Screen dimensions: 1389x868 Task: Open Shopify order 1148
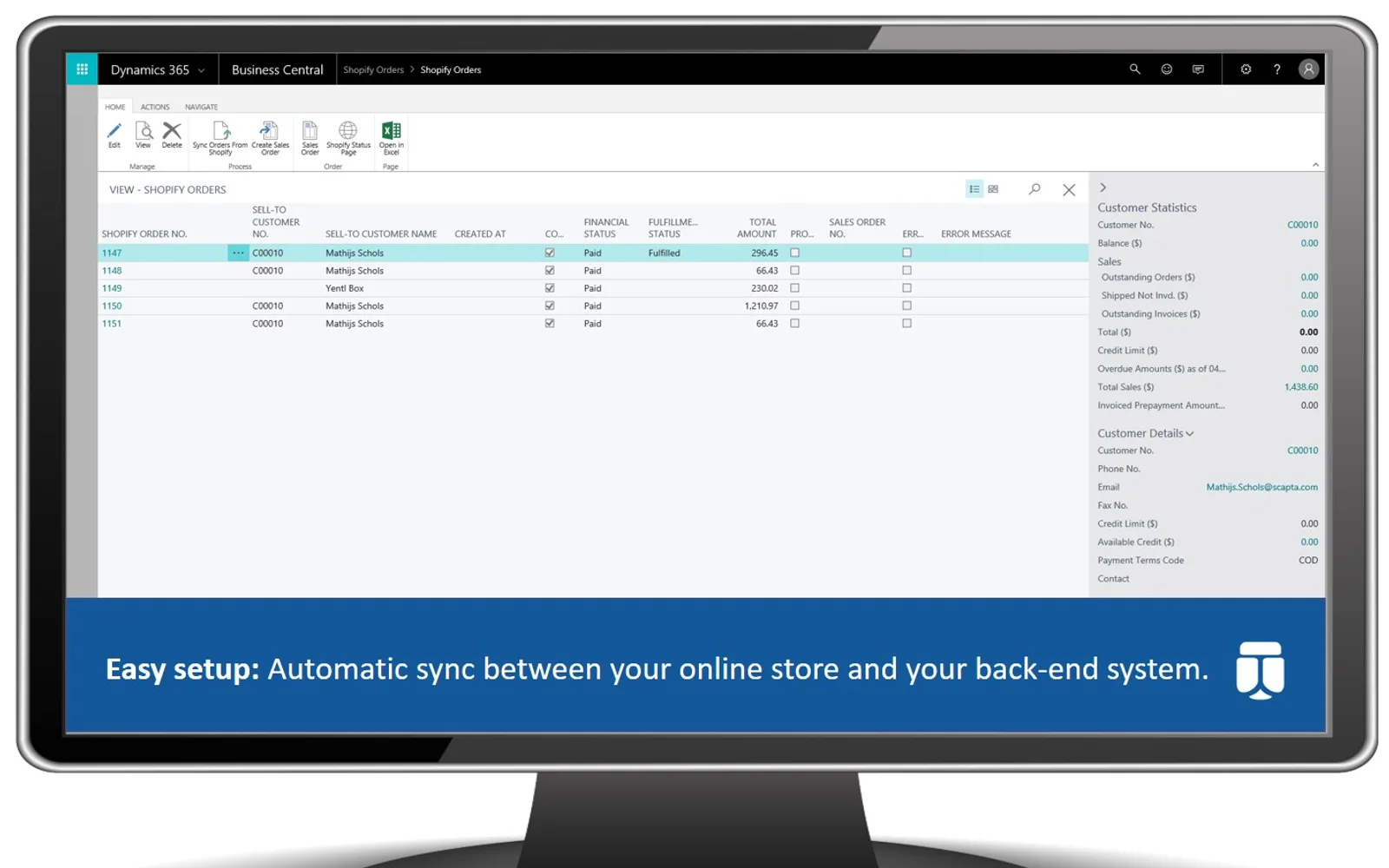[x=112, y=271]
